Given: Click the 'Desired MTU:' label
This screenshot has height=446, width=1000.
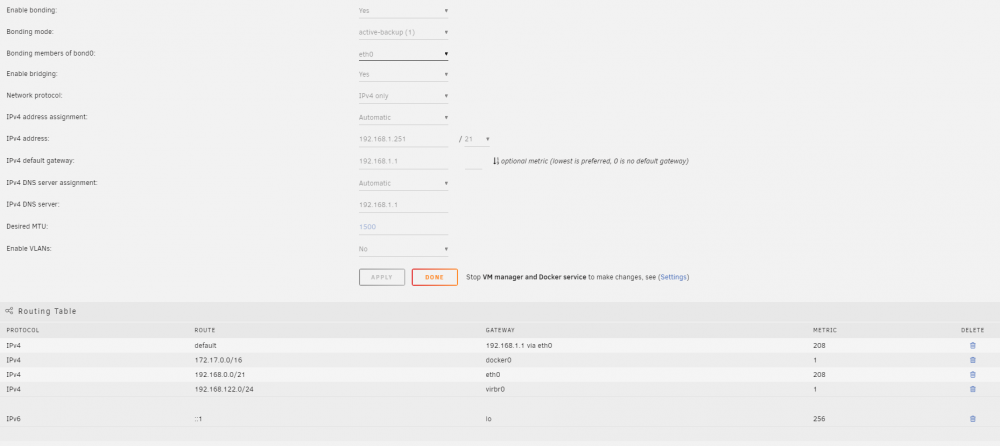Looking at the screenshot, I should pos(26,227).
